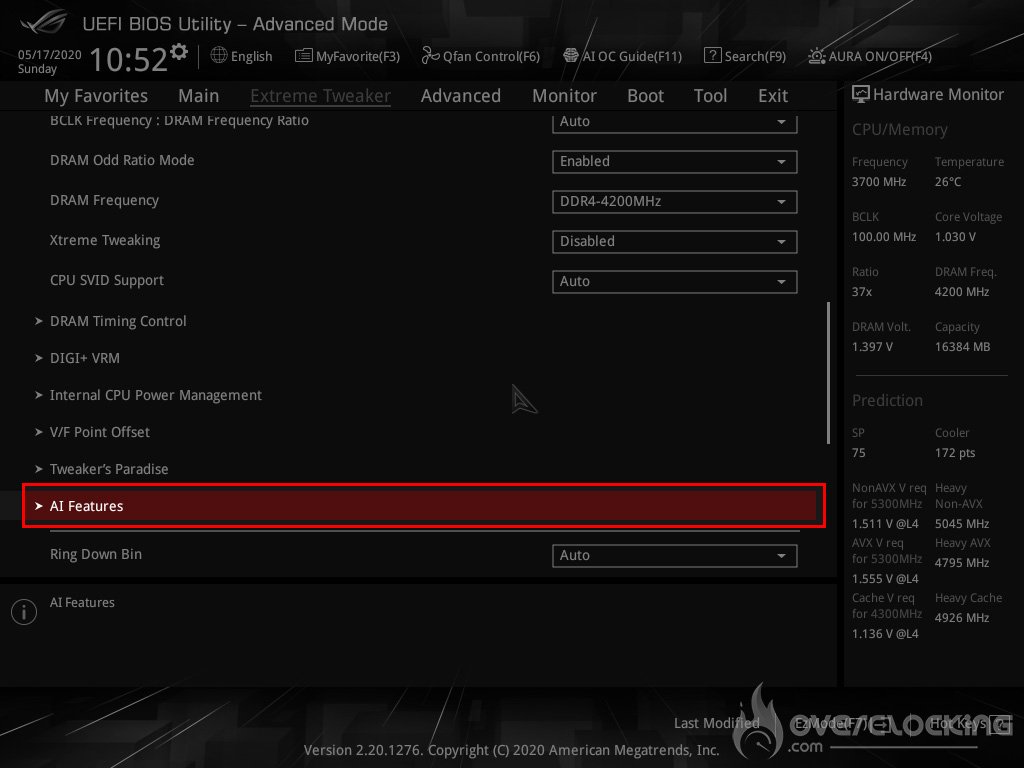Open the Ring Down Bin dropdown
The image size is (1024, 768).
[x=674, y=555]
